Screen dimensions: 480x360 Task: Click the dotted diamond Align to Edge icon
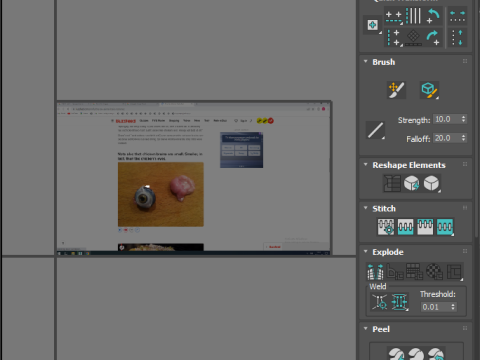click(413, 37)
